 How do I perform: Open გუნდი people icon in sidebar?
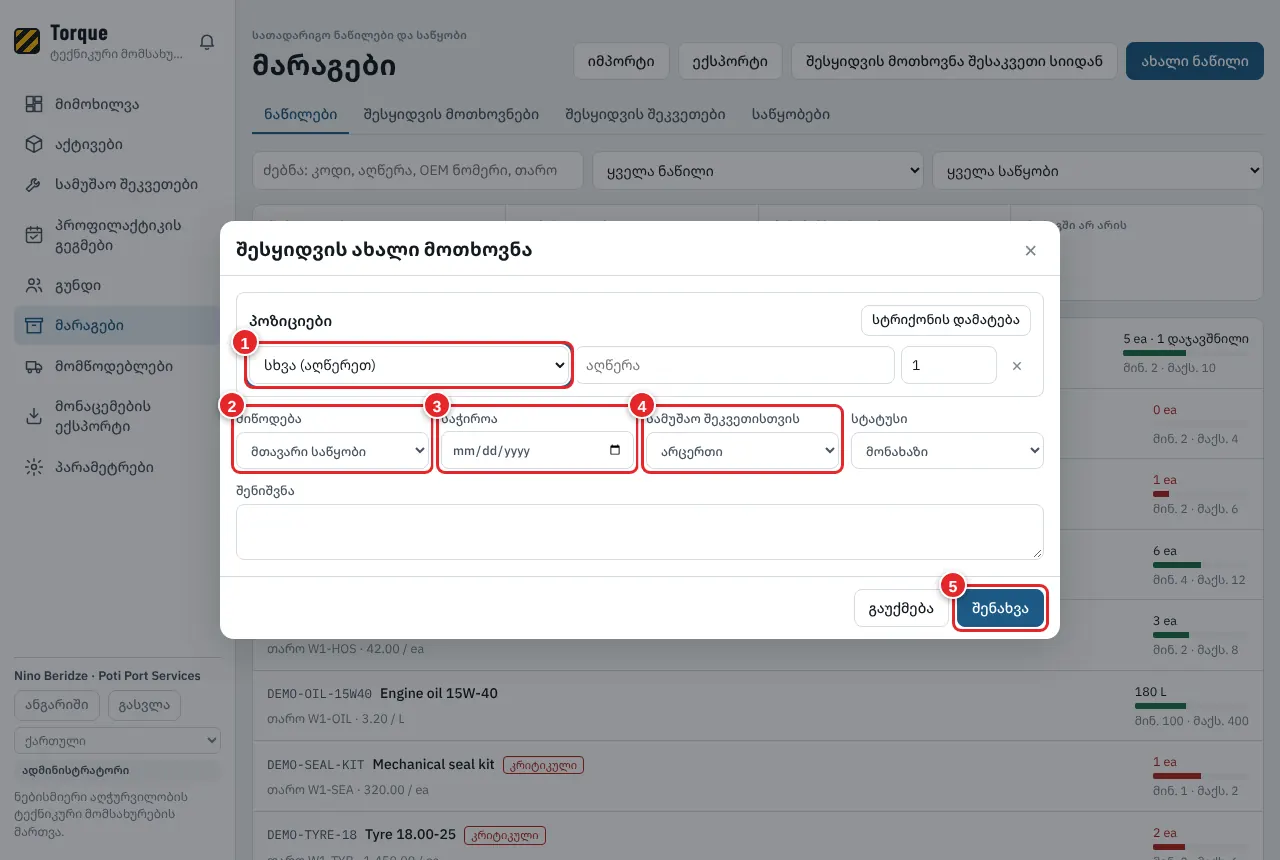(34, 285)
